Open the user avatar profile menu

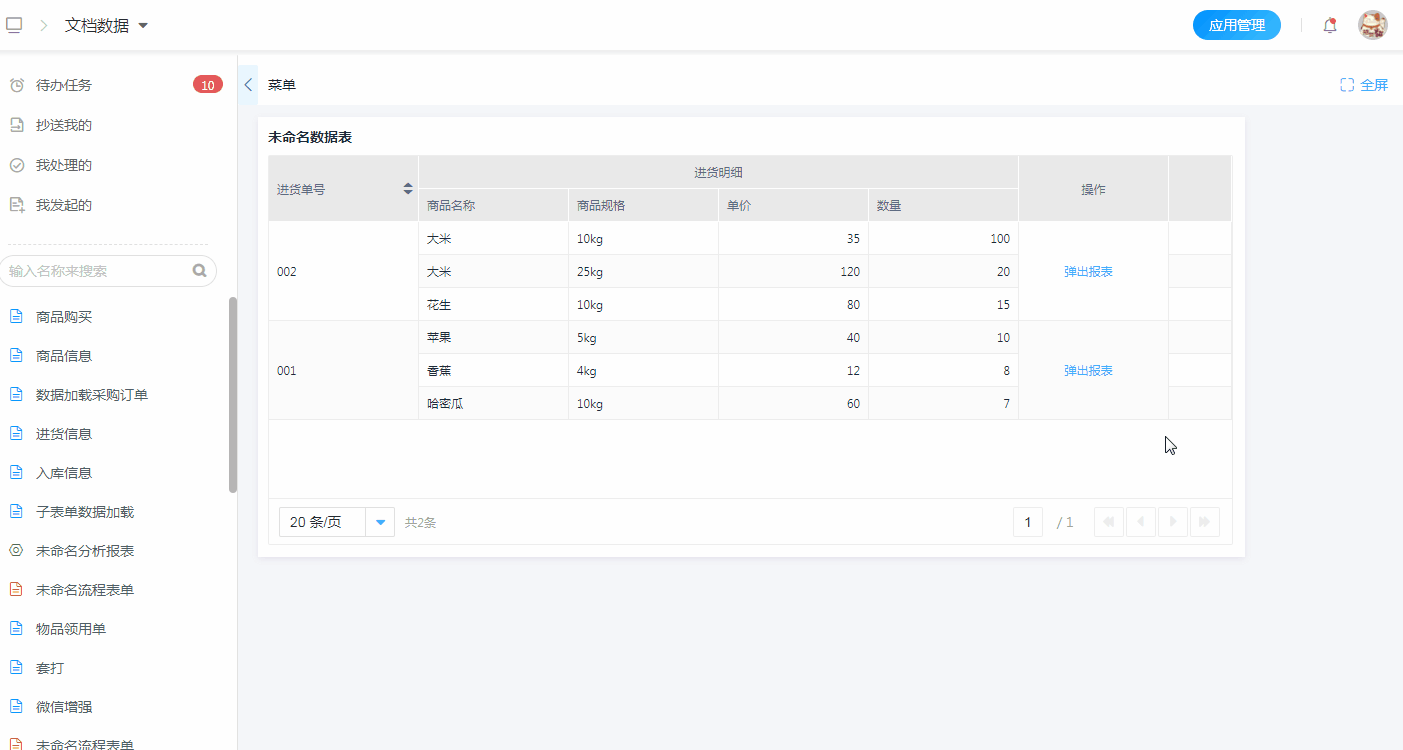(x=1372, y=26)
